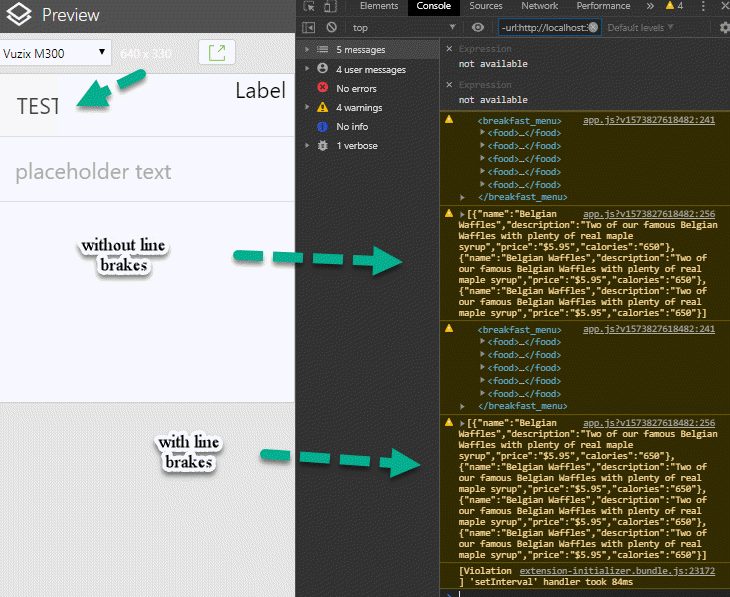Toggle the console sidebar panel icon
Screen dimensions: 730x597
coord(309,28)
